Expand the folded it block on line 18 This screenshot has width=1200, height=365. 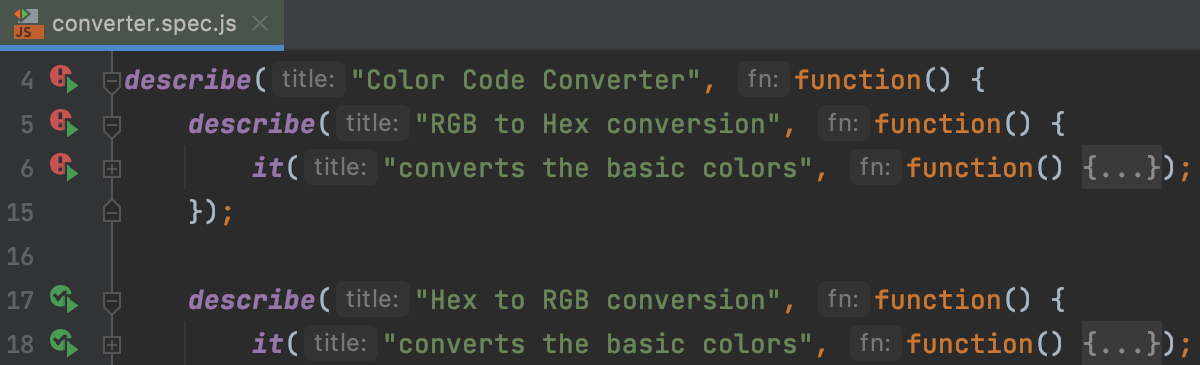112,344
